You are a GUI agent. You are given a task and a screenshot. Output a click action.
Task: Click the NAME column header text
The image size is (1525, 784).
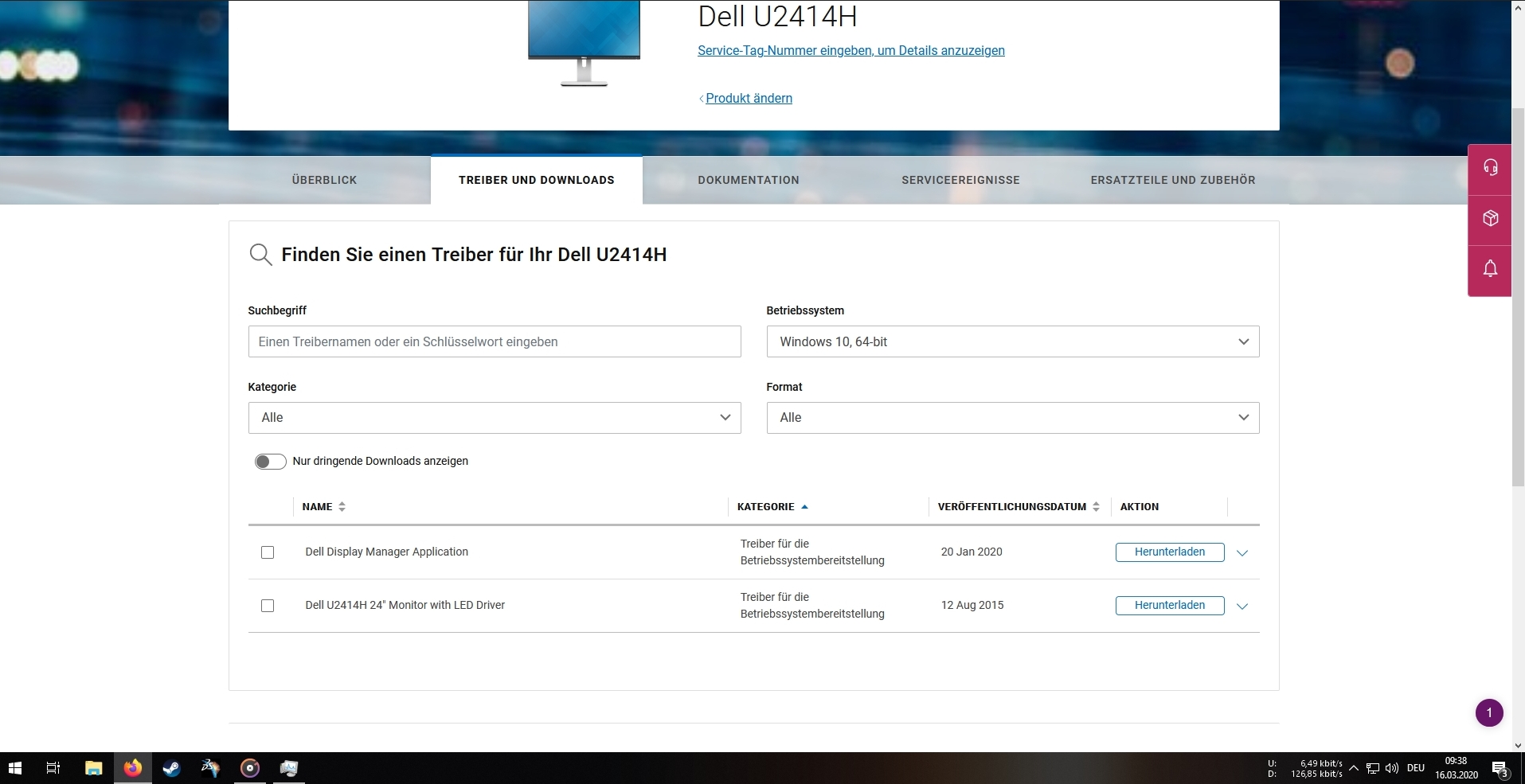317,506
